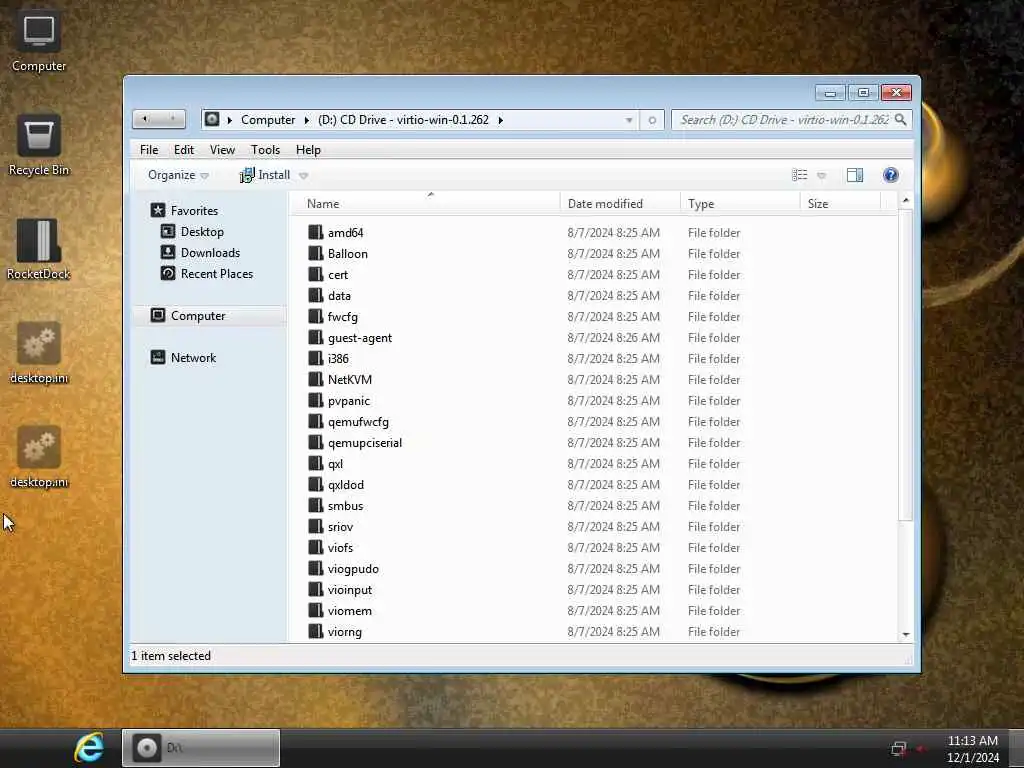Click the NetKVM folder icon

tap(316, 379)
